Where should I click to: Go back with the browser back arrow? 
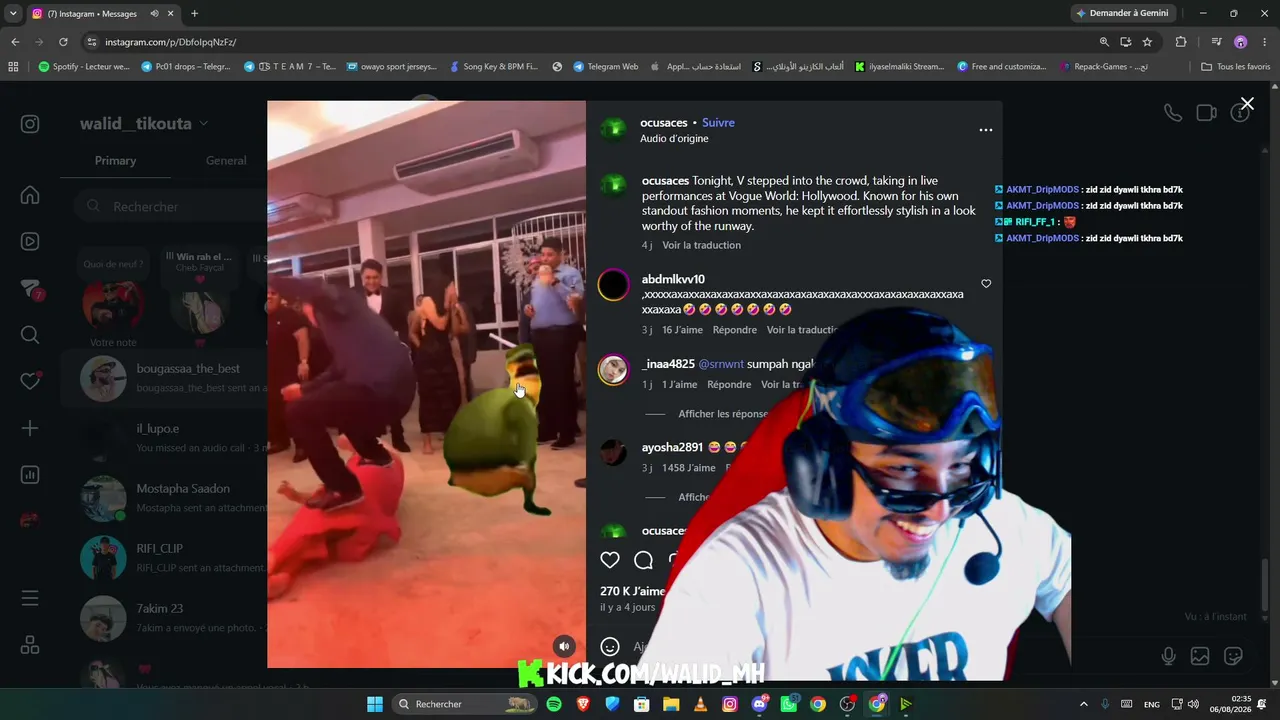point(15,42)
